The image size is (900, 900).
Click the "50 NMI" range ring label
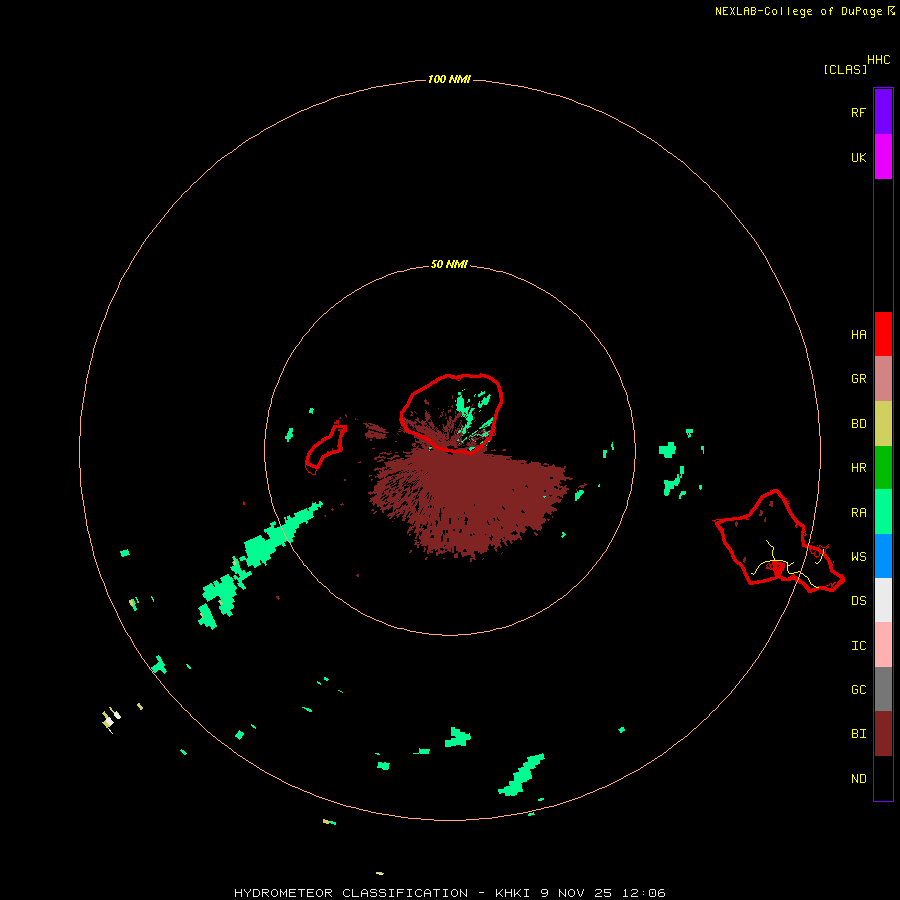(x=449, y=264)
